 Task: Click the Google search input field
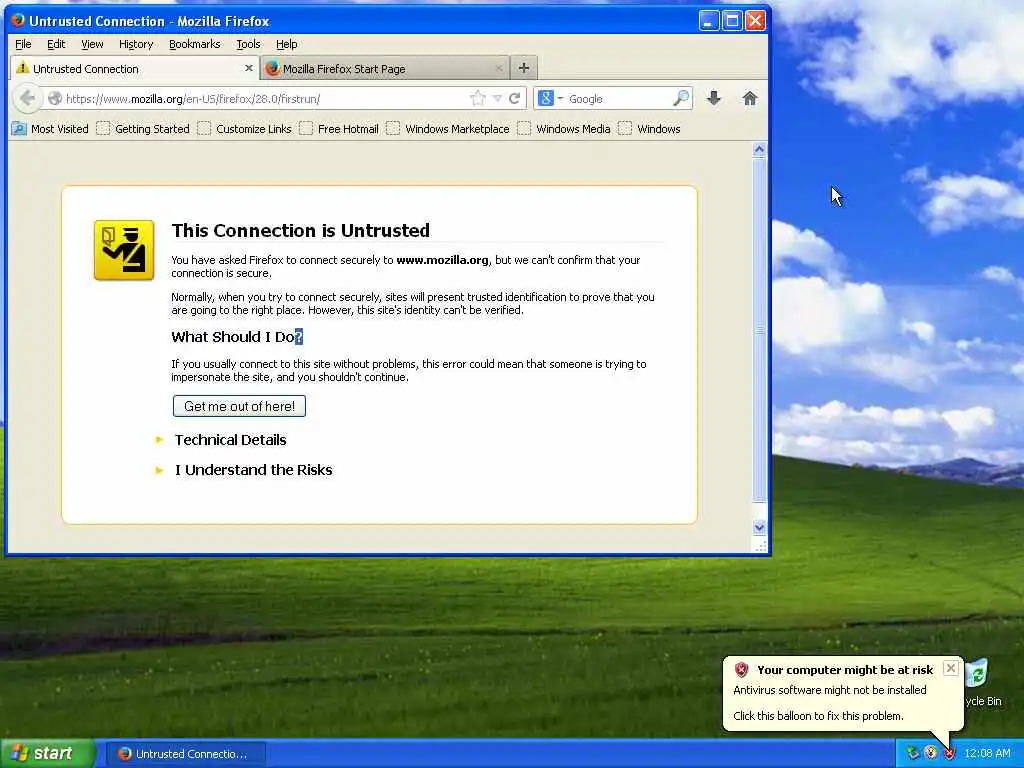click(x=619, y=99)
